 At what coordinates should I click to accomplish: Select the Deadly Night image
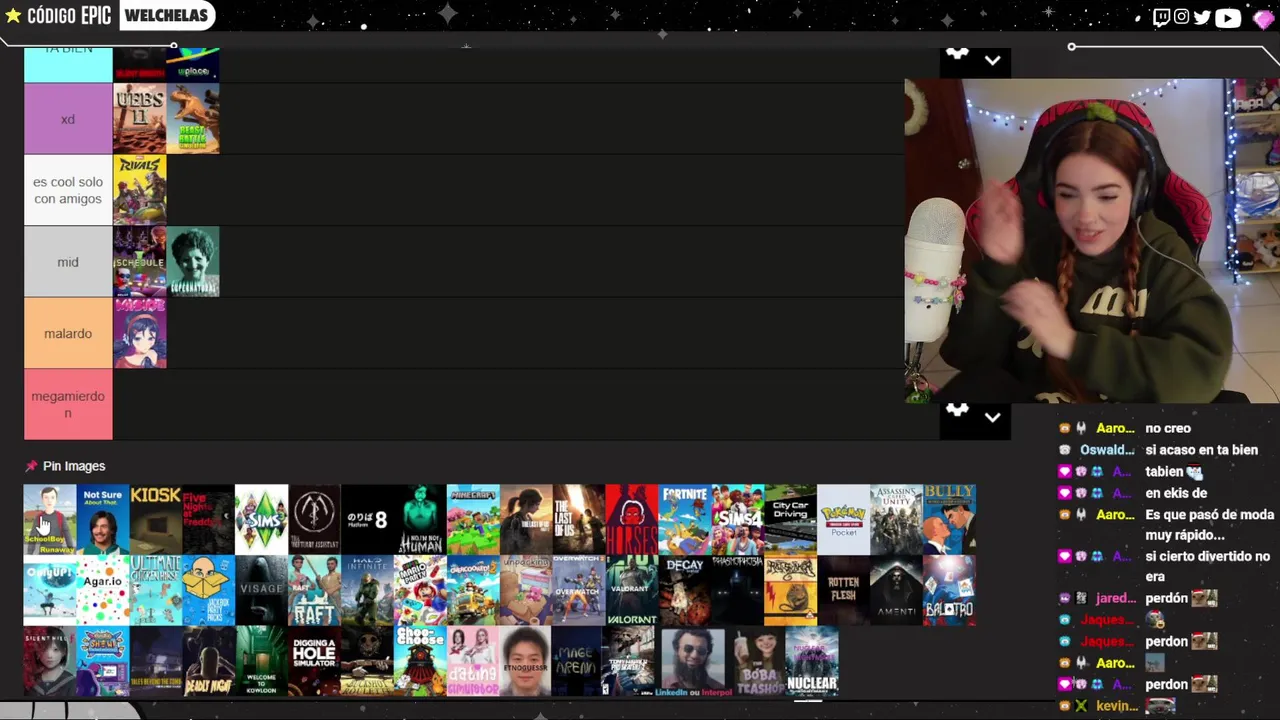(x=208, y=661)
